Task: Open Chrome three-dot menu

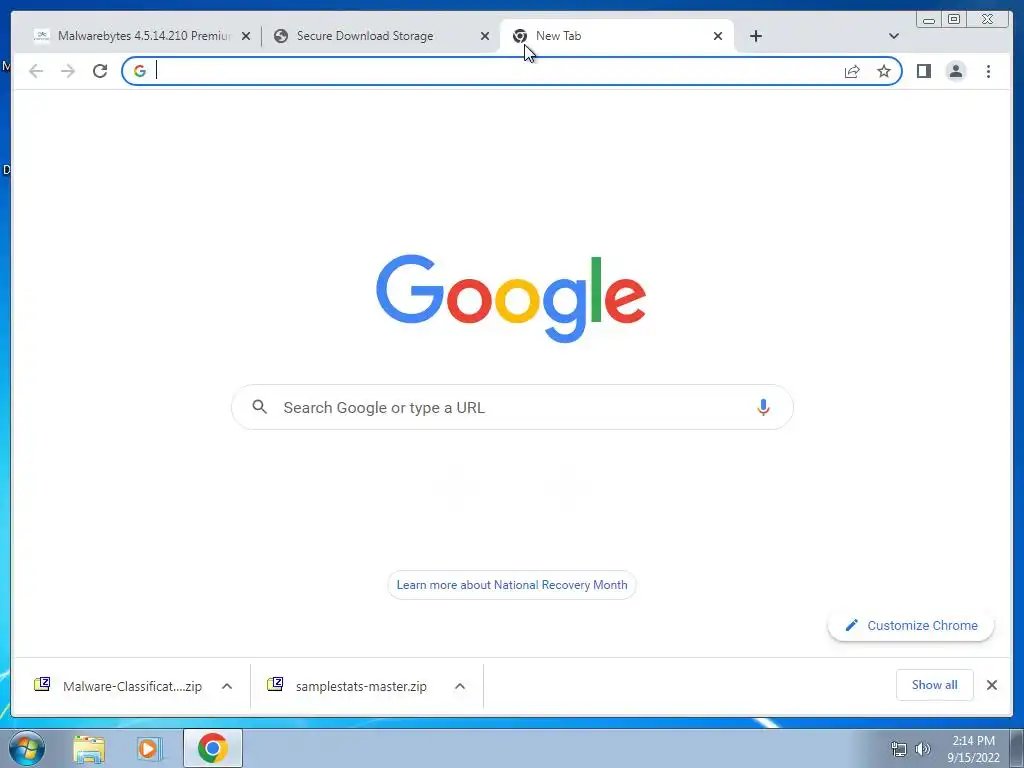Action: pyautogui.click(x=988, y=71)
